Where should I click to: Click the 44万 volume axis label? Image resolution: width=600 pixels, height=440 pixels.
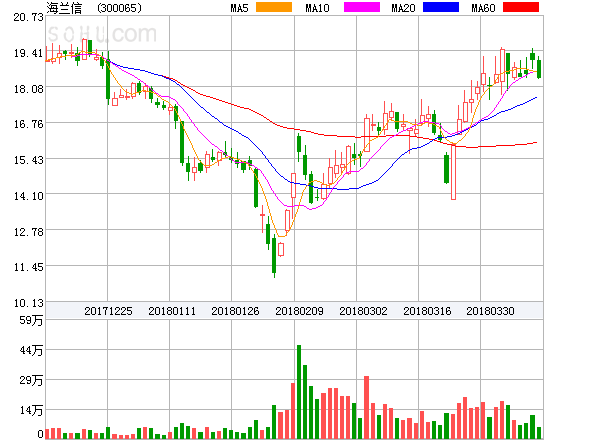pos(31,350)
